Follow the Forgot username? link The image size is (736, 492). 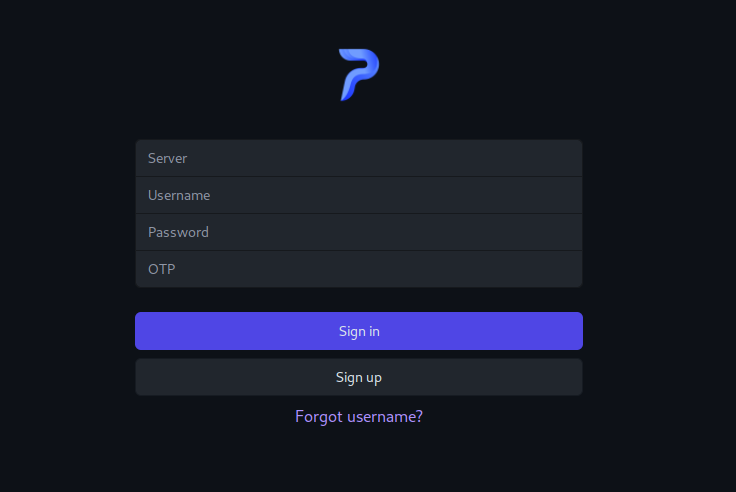point(359,417)
